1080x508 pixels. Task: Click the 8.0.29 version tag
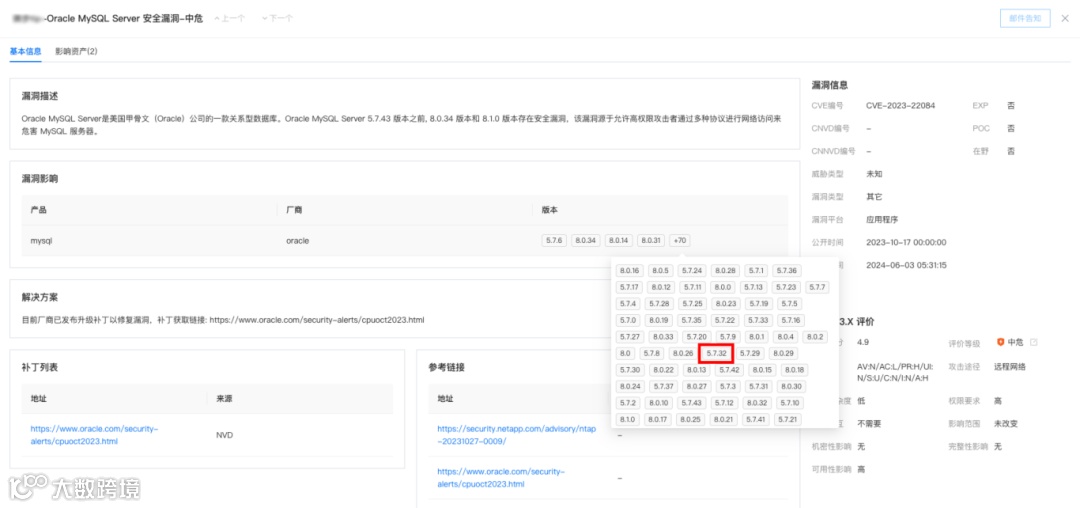pyautogui.click(x=783, y=353)
